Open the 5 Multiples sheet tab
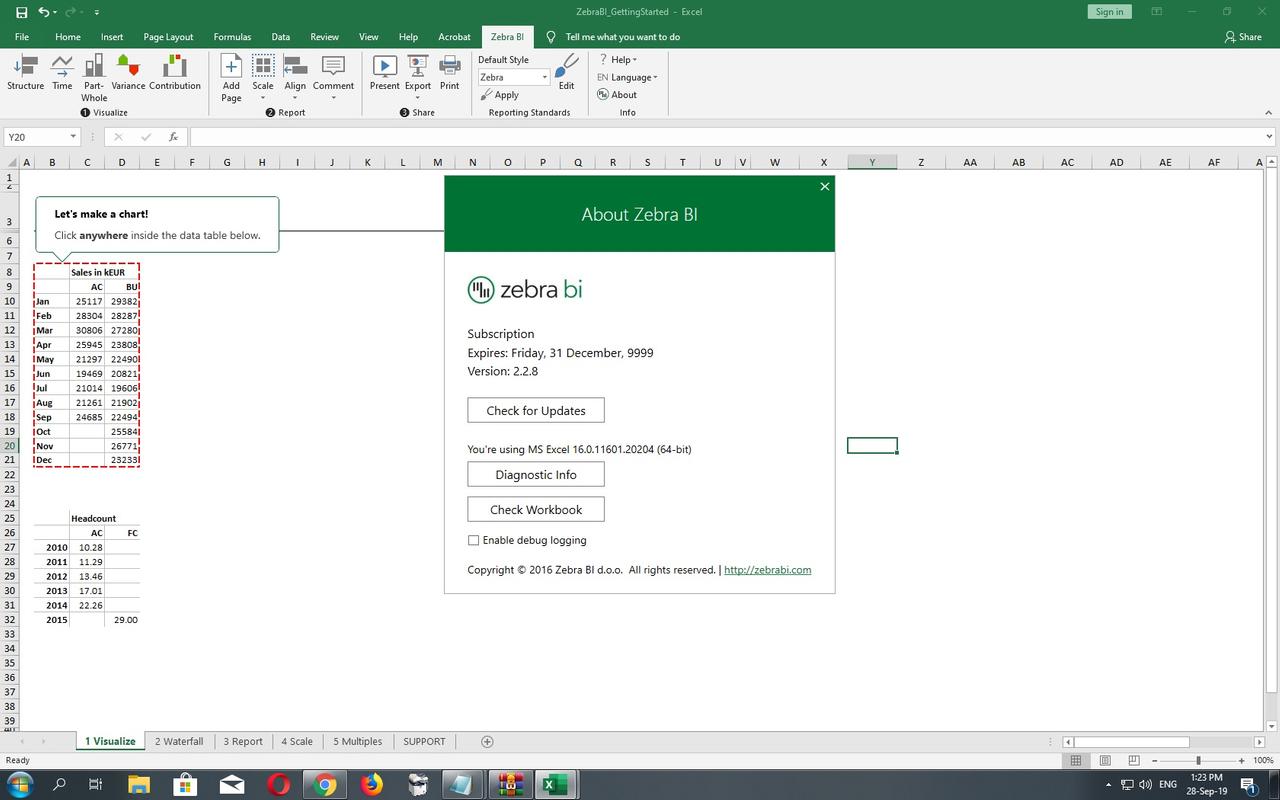 [358, 741]
